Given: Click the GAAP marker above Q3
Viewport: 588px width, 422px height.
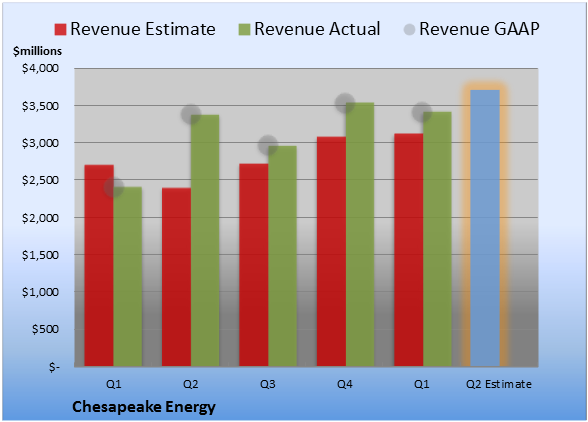Looking at the screenshot, I should click(x=268, y=145).
